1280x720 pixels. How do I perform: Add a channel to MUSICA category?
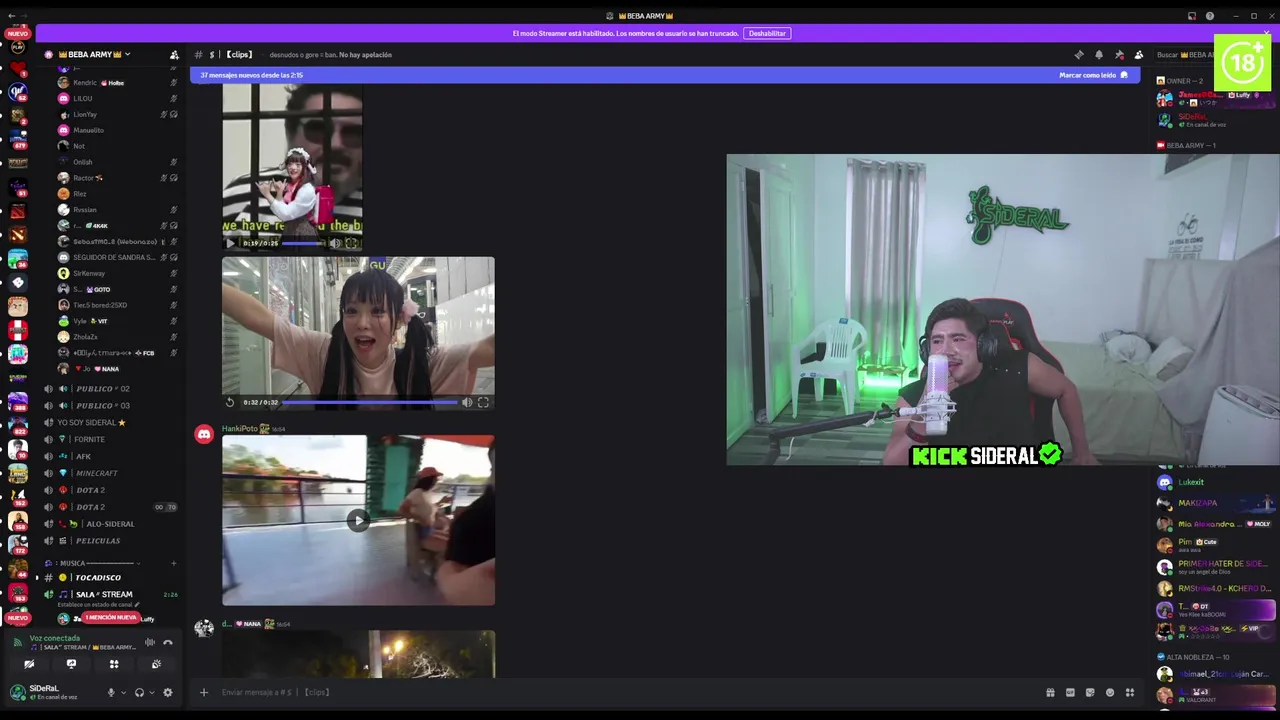173,563
